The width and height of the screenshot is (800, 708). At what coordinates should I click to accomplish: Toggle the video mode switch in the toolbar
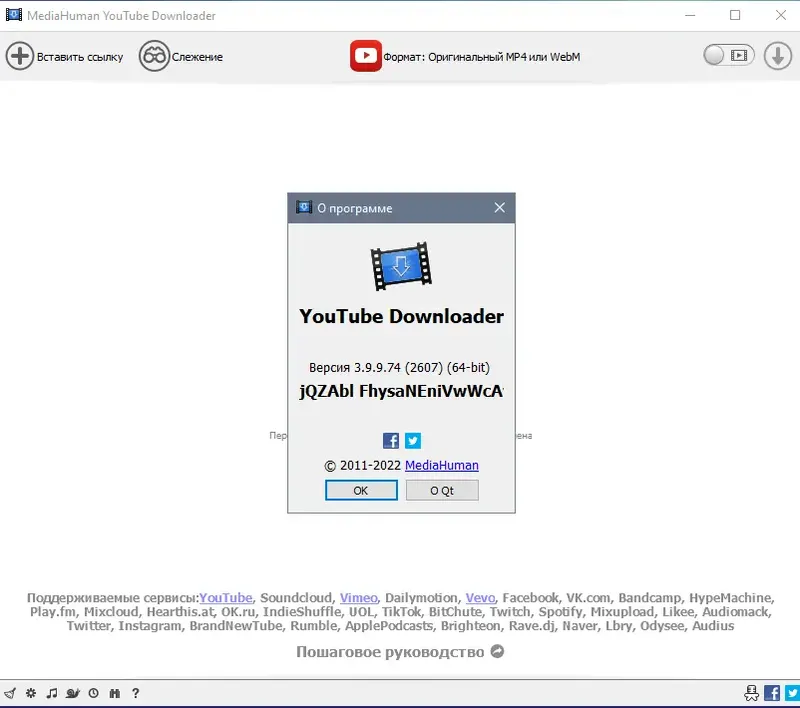[x=729, y=55]
